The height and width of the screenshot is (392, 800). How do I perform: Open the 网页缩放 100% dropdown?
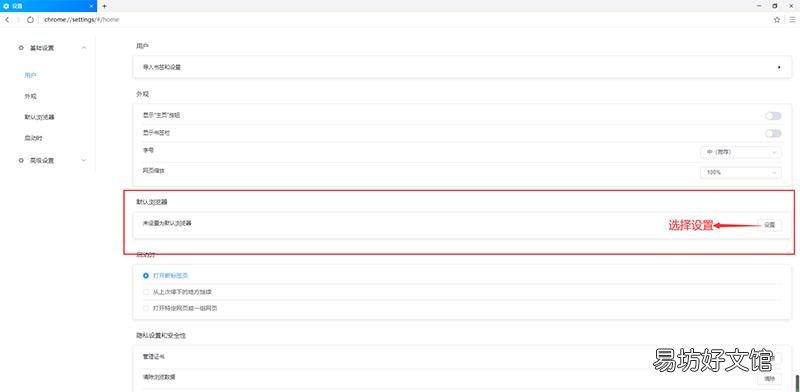(740, 173)
